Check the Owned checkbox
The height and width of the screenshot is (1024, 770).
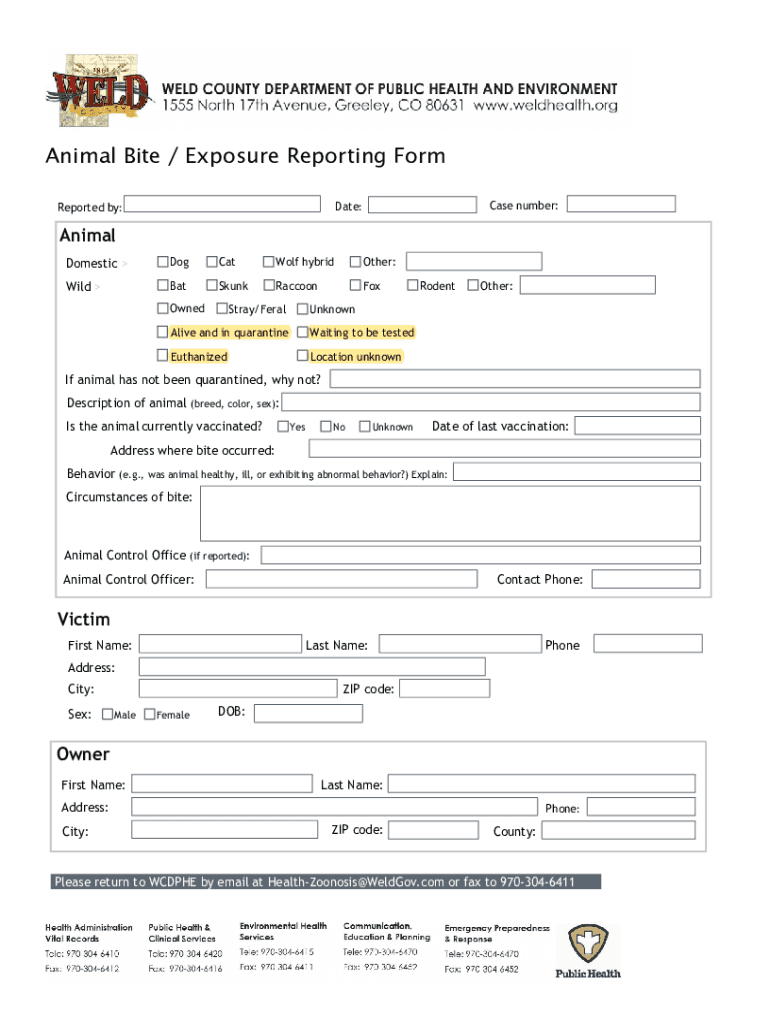pyautogui.click(x=163, y=308)
